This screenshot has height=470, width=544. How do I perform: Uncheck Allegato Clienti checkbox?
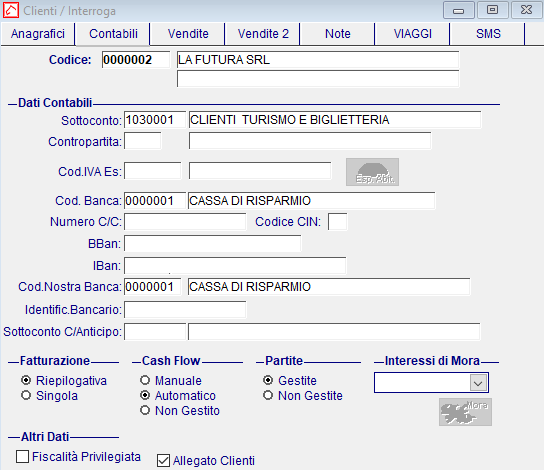163,461
